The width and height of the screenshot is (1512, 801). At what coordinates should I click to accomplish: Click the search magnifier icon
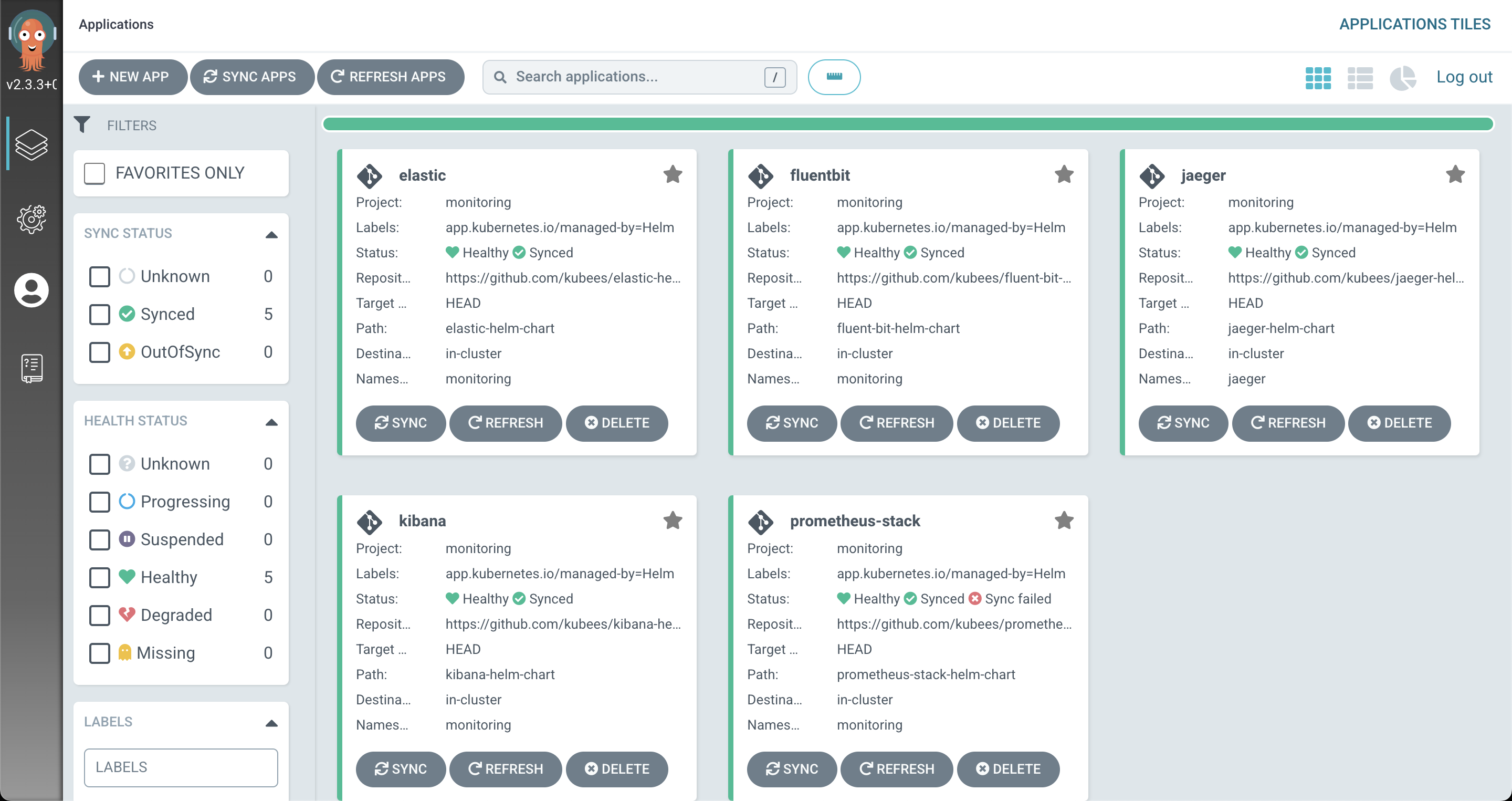click(x=500, y=77)
